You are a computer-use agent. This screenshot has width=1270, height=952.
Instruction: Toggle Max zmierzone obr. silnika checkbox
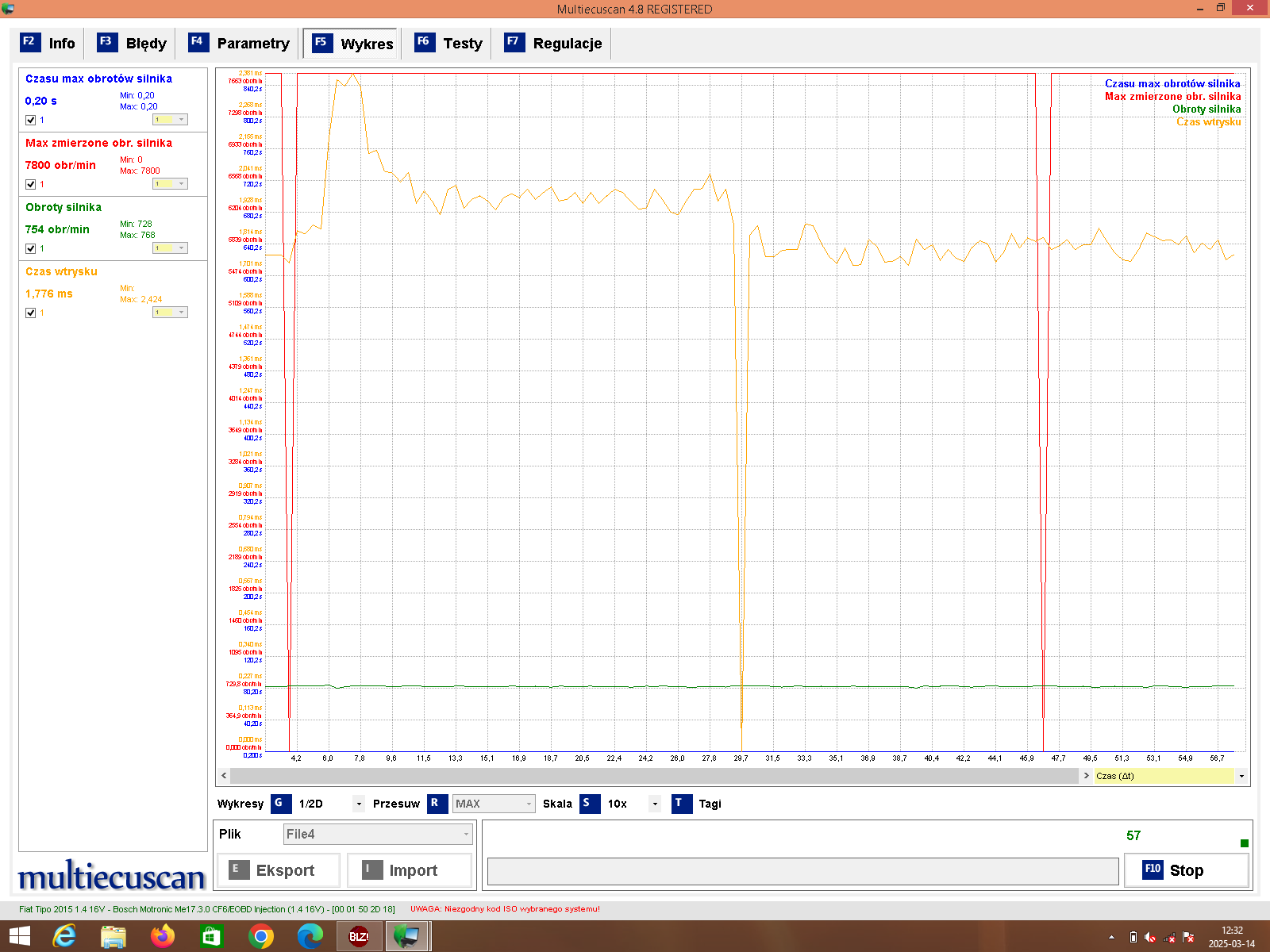click(x=31, y=184)
